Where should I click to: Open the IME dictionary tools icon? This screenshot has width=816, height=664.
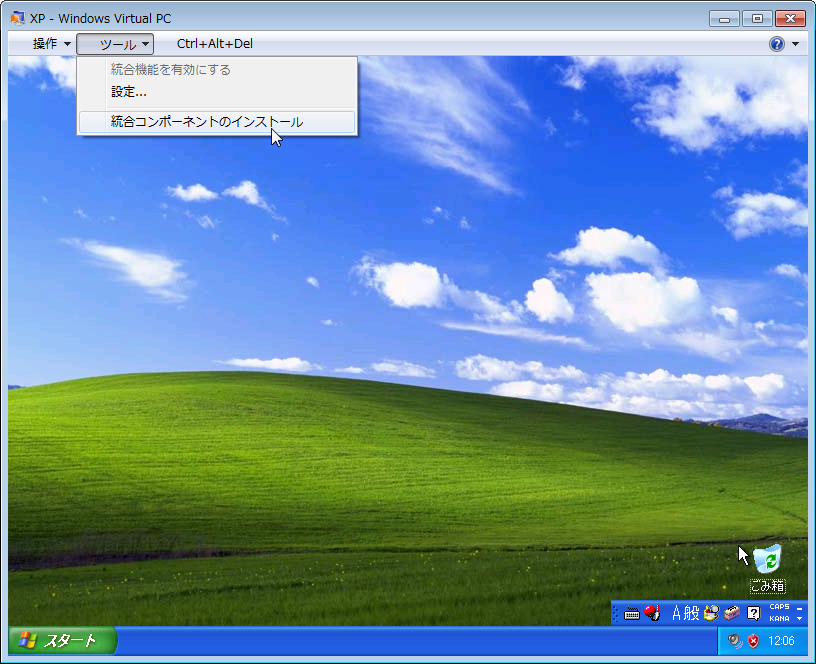click(711, 613)
